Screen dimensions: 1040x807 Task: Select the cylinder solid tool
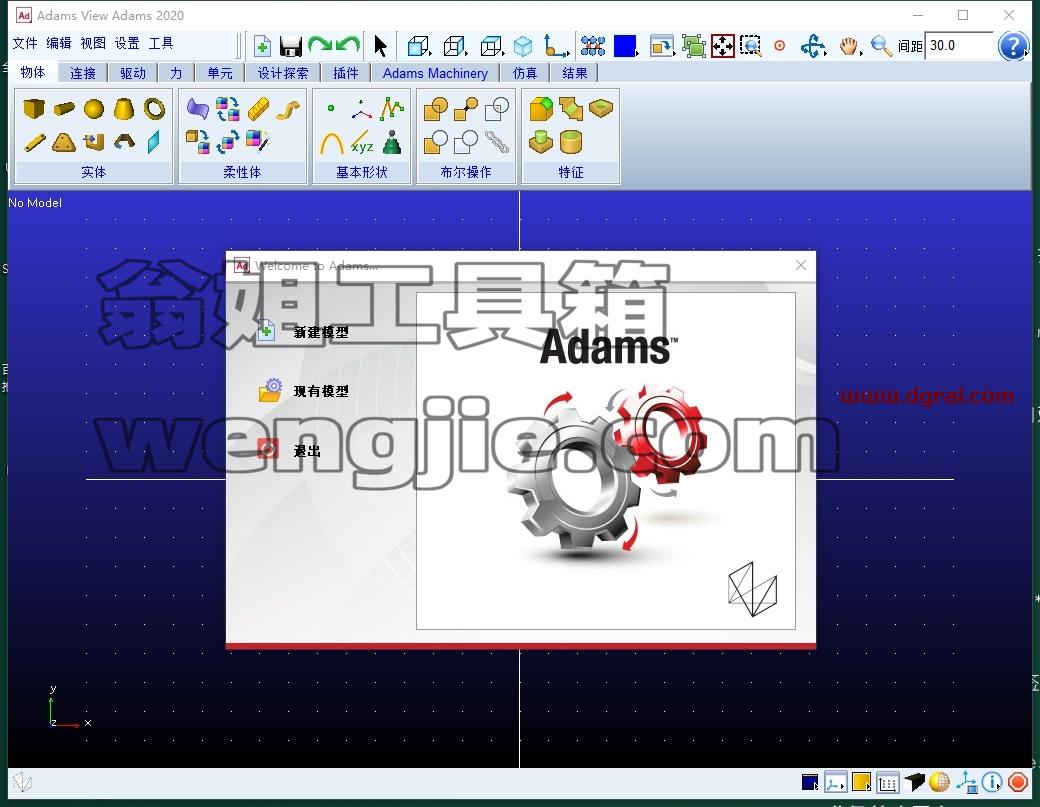[64, 108]
